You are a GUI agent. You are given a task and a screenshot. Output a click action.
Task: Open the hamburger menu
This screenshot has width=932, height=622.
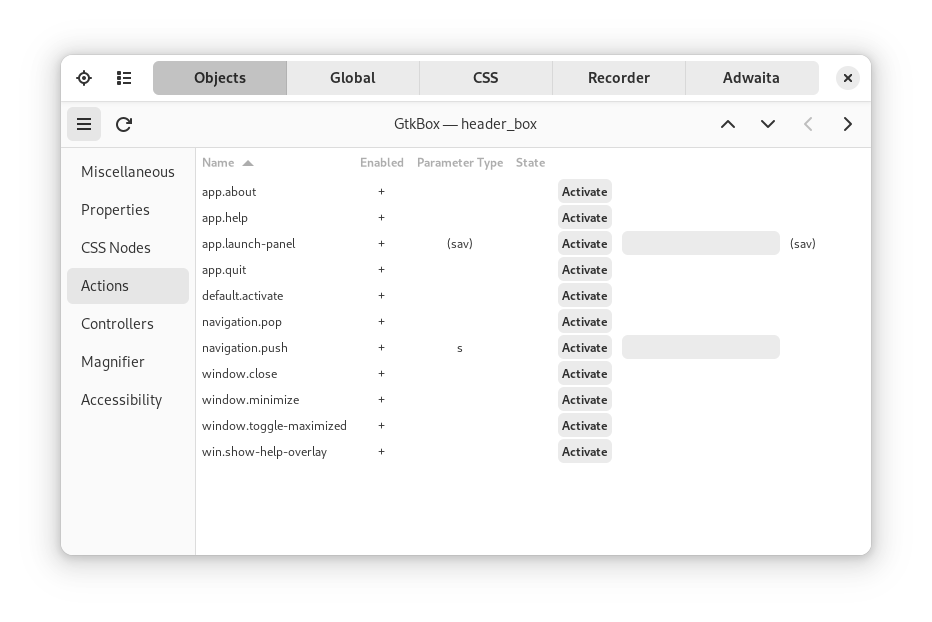tap(84, 124)
